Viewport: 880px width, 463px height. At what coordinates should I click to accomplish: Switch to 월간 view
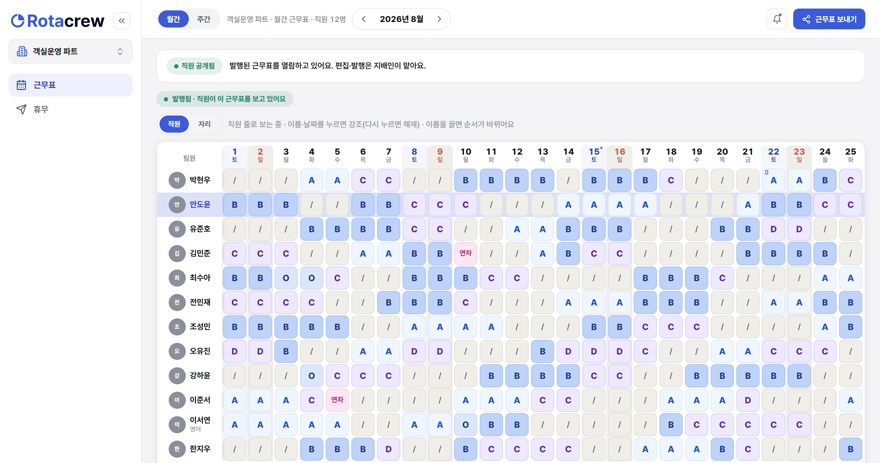(x=173, y=19)
